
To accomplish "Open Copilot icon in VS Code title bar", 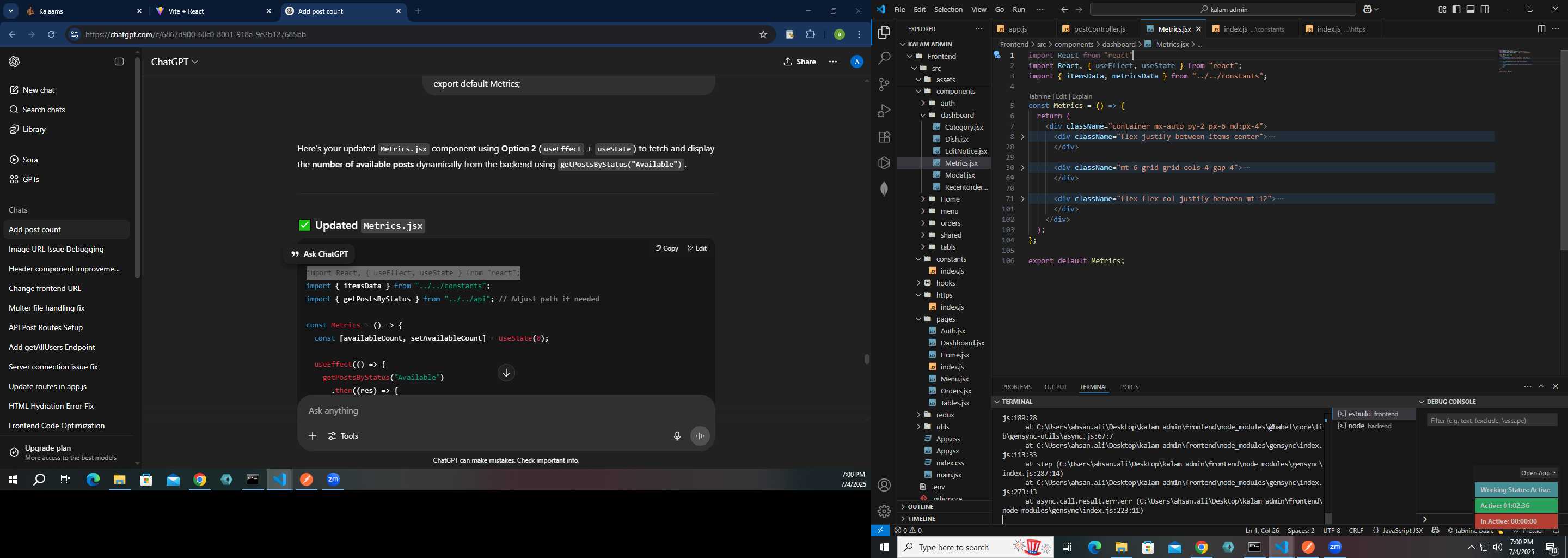I will click(x=1367, y=10).
